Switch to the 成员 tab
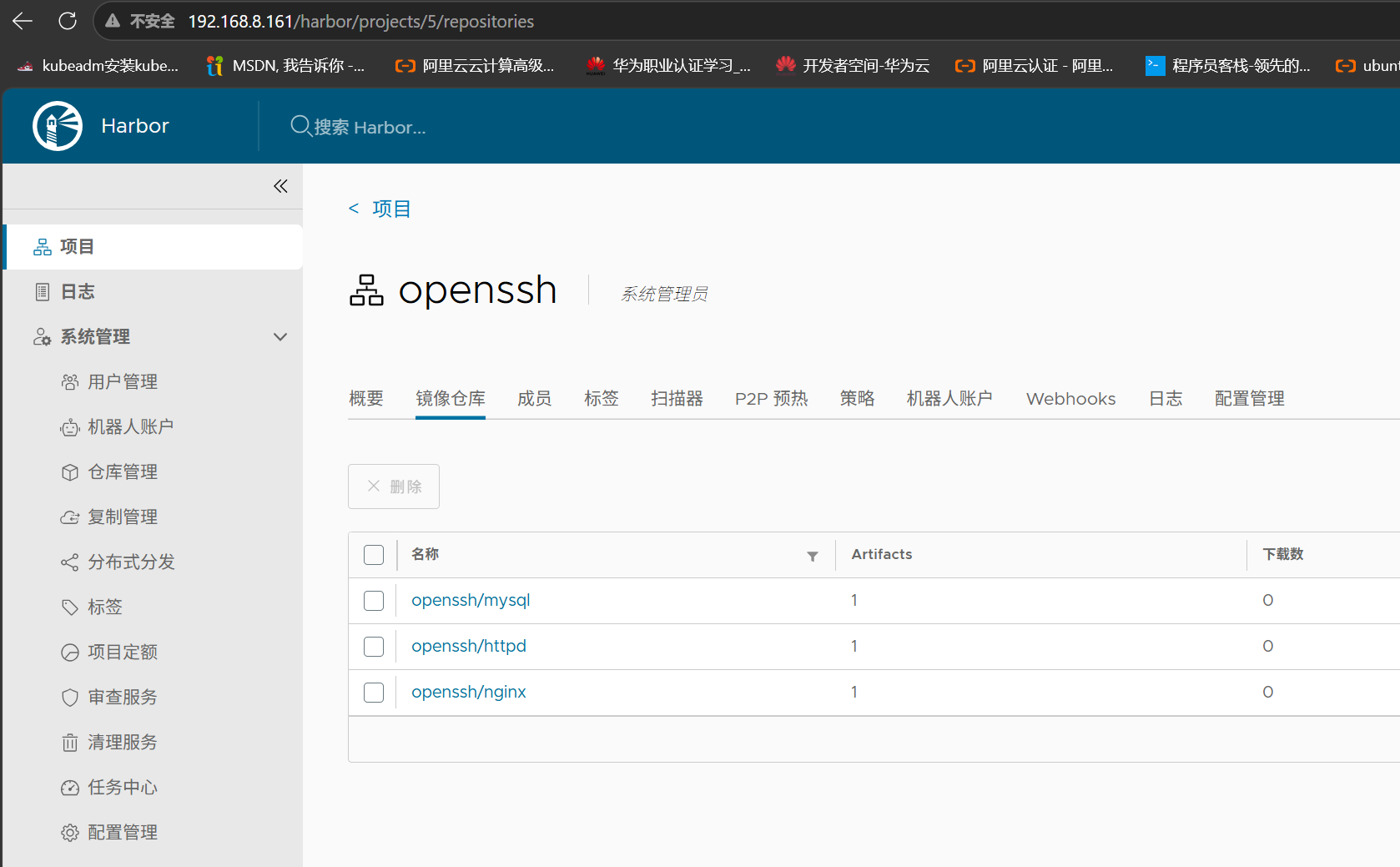The height and width of the screenshot is (867, 1400). click(x=535, y=399)
